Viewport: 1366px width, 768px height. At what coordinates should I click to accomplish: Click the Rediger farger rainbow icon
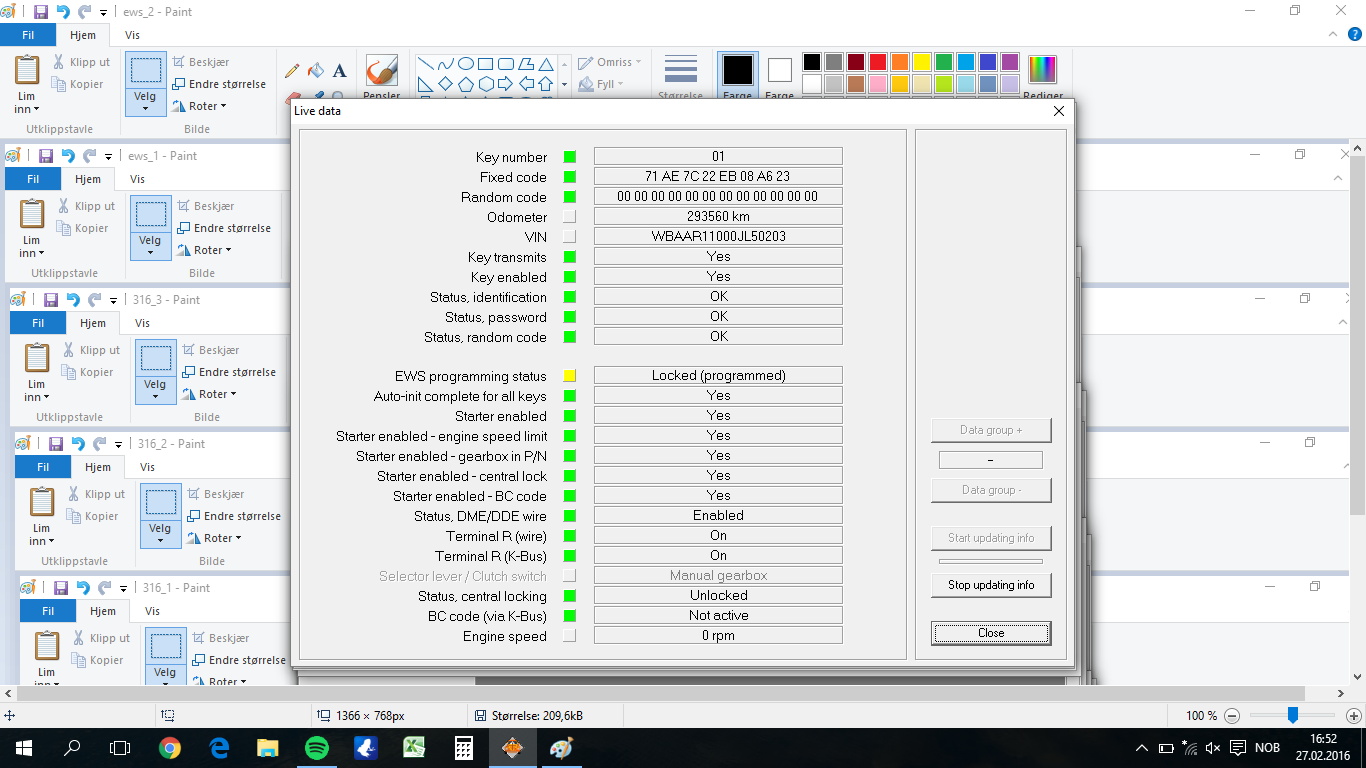(1042, 71)
